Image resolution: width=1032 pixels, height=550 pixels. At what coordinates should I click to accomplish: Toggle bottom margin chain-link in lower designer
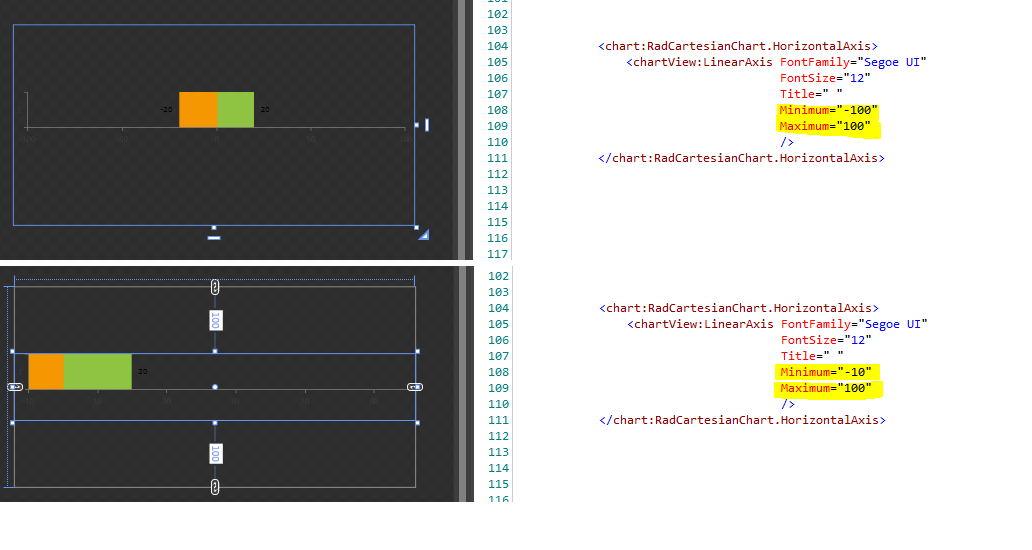215,487
